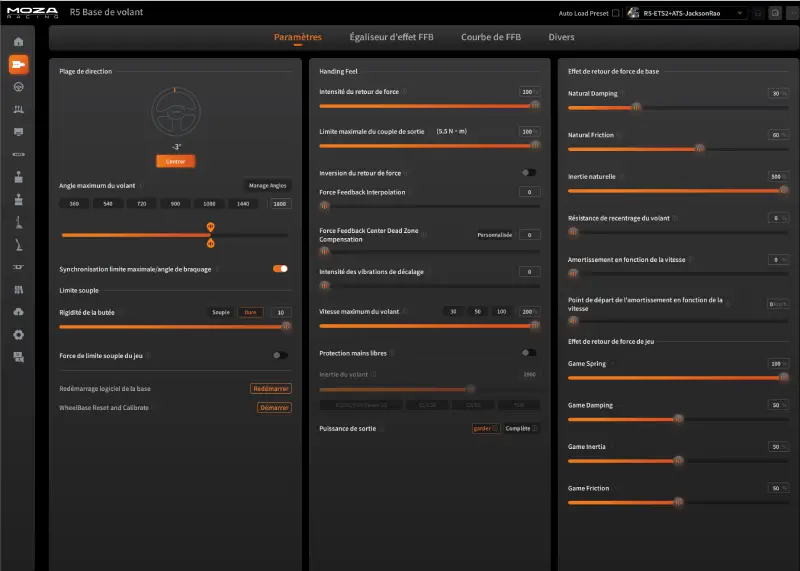Screen dimensions: 800x571
Task: Enable Protection mains libres switch
Action: tap(529, 353)
